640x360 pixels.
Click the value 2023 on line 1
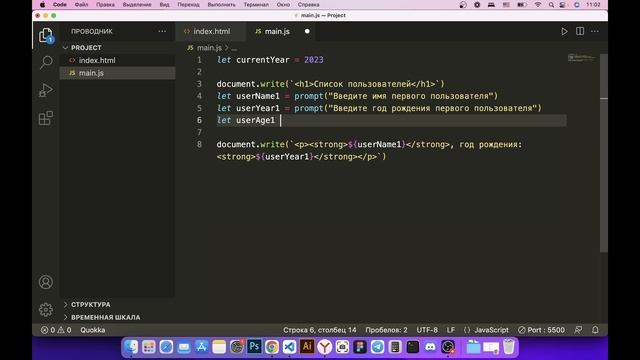point(313,60)
